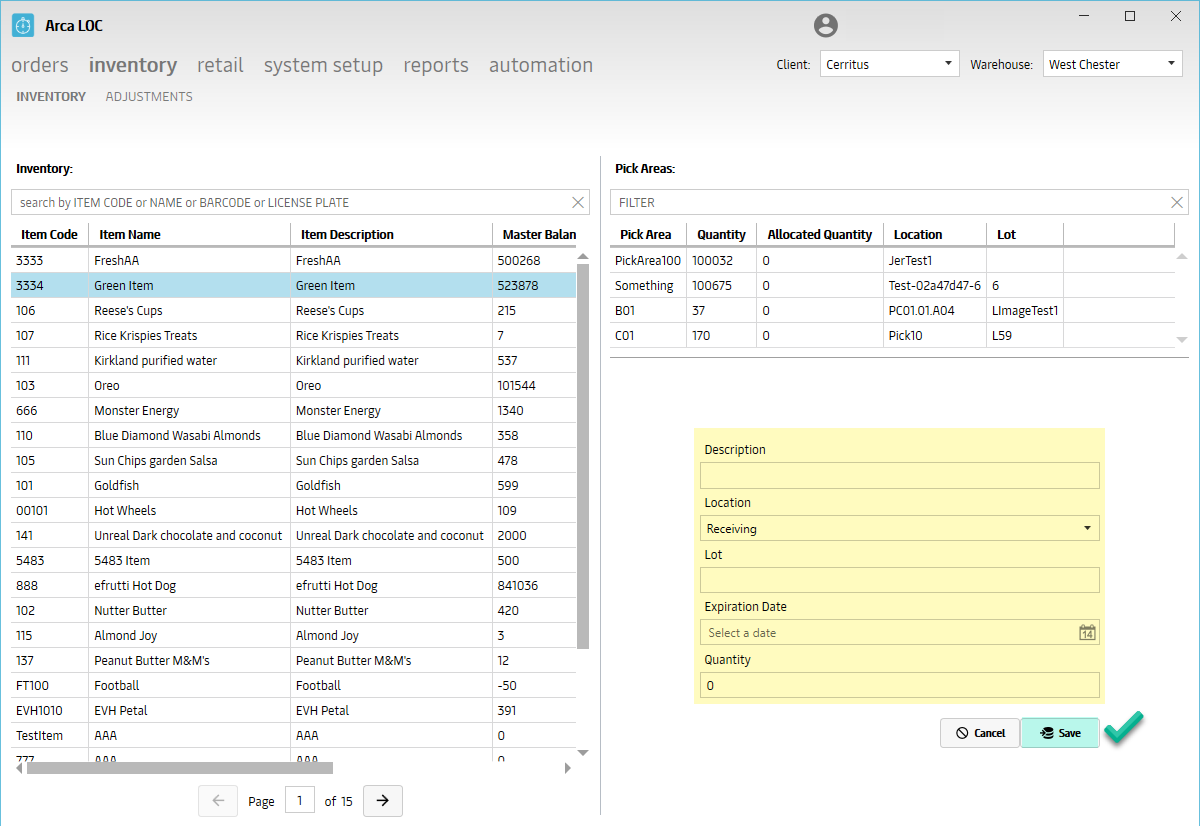Select the Goldfish inventory row

[x=294, y=485]
